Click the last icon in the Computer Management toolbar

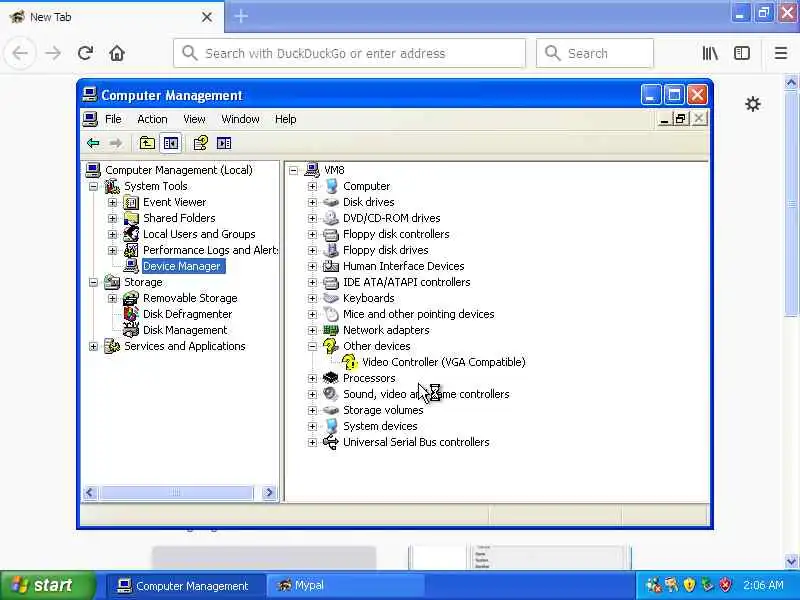click(x=224, y=143)
